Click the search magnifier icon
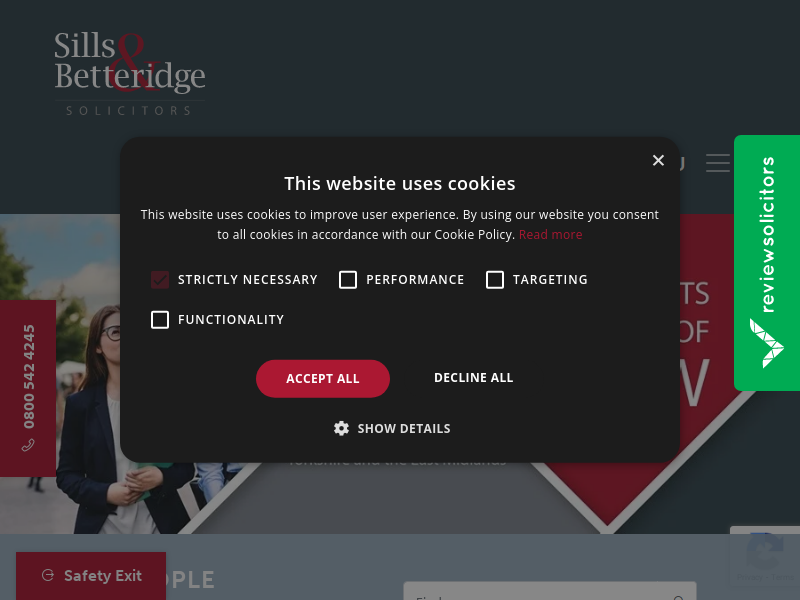Image resolution: width=800 pixels, height=600 pixels. [x=679, y=597]
